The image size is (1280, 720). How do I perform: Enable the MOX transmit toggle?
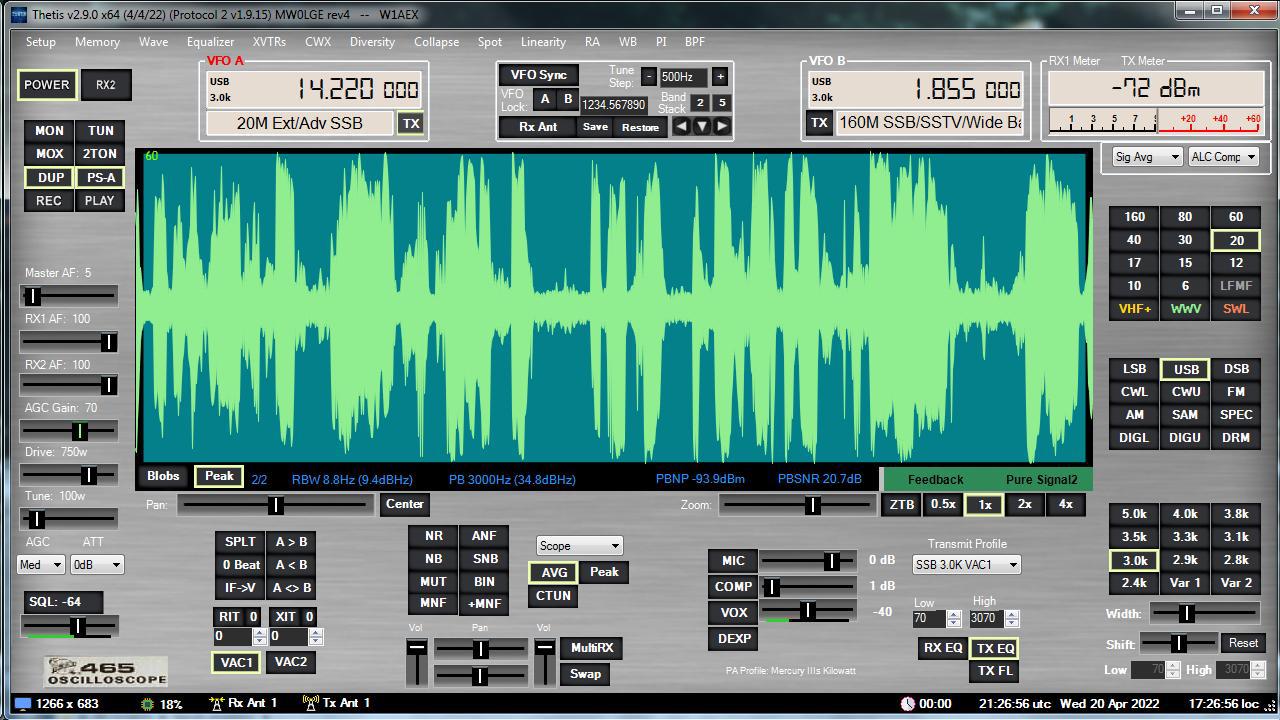(x=49, y=154)
